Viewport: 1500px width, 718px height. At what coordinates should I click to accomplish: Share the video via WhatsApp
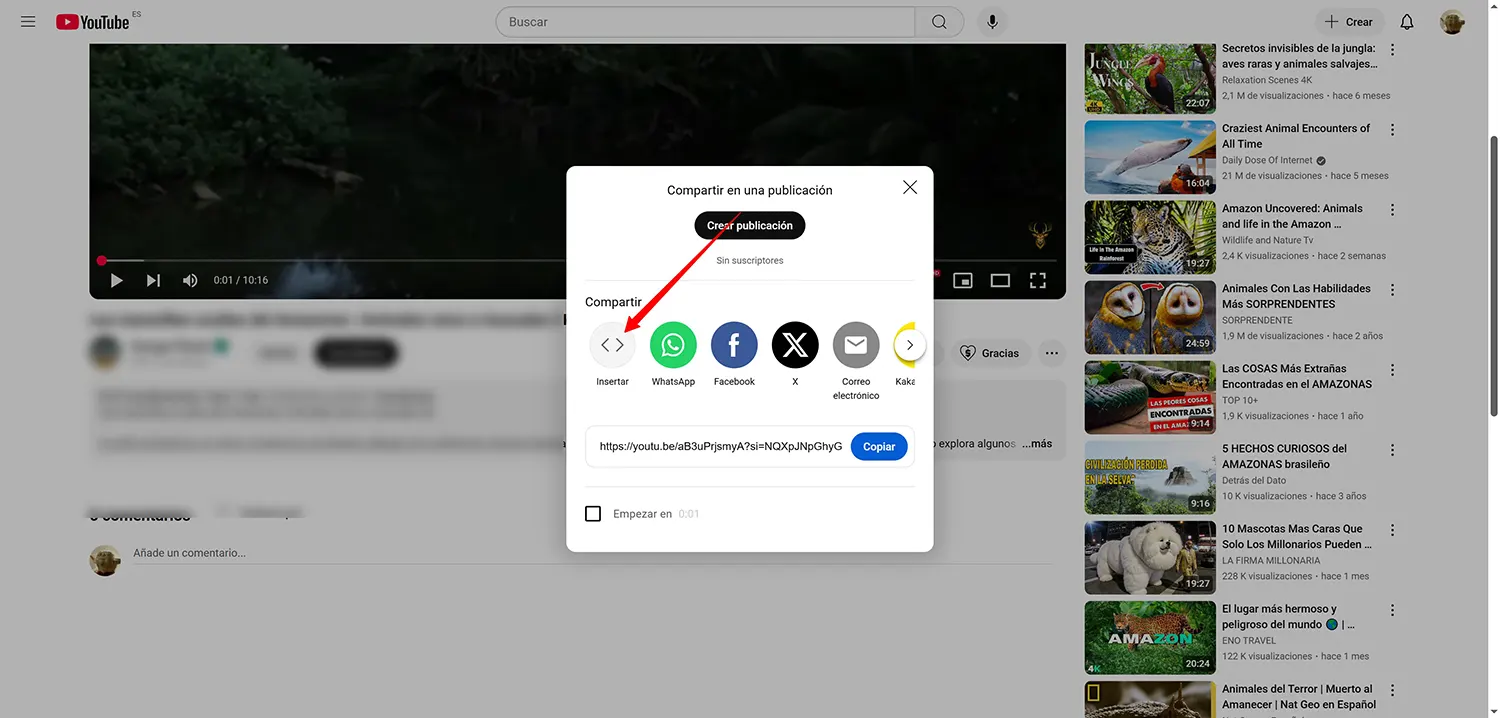672,344
